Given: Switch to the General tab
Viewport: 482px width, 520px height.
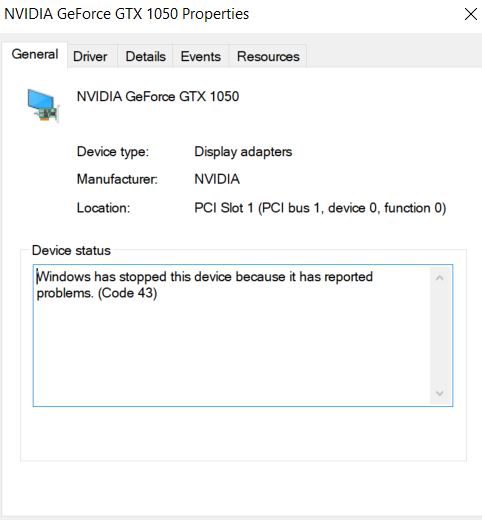Looking at the screenshot, I should click(35, 54).
